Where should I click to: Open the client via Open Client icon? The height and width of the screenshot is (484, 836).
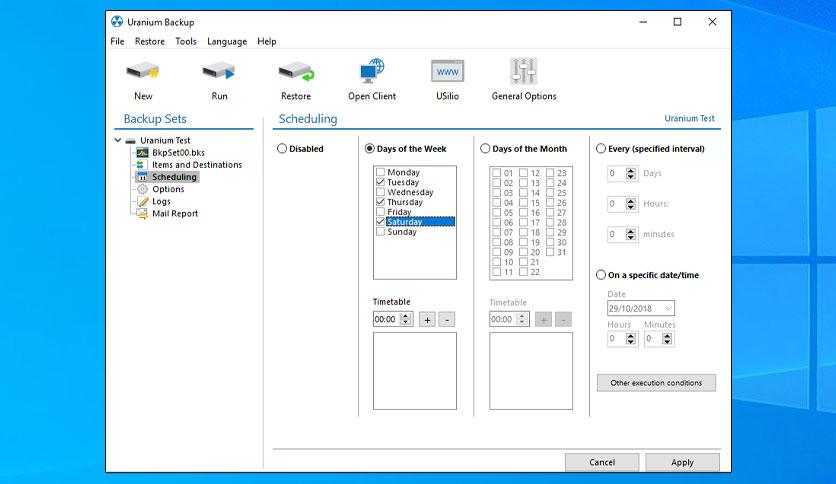tap(372, 71)
